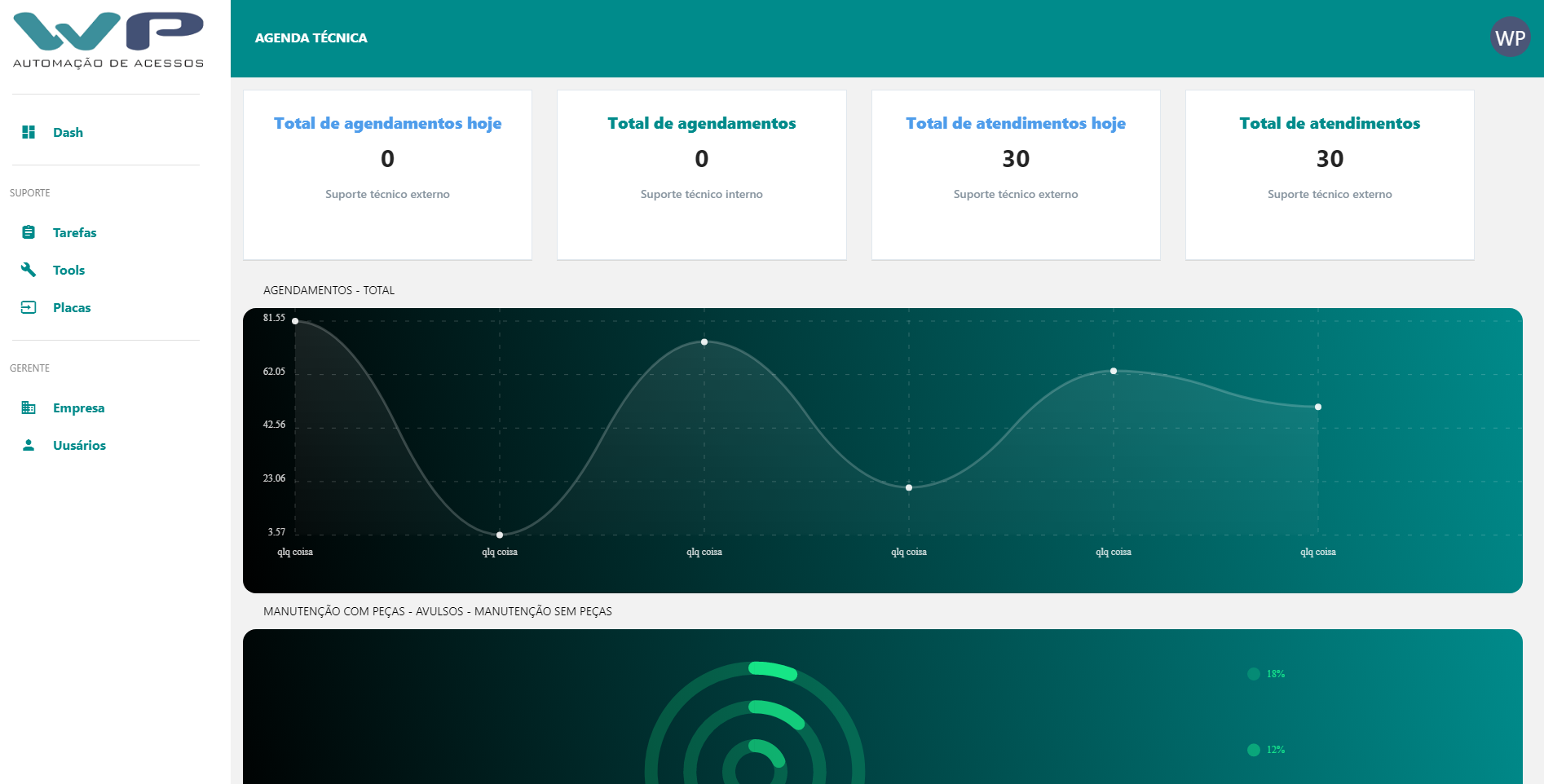
Task: Open the WP user avatar
Action: 1510,37
